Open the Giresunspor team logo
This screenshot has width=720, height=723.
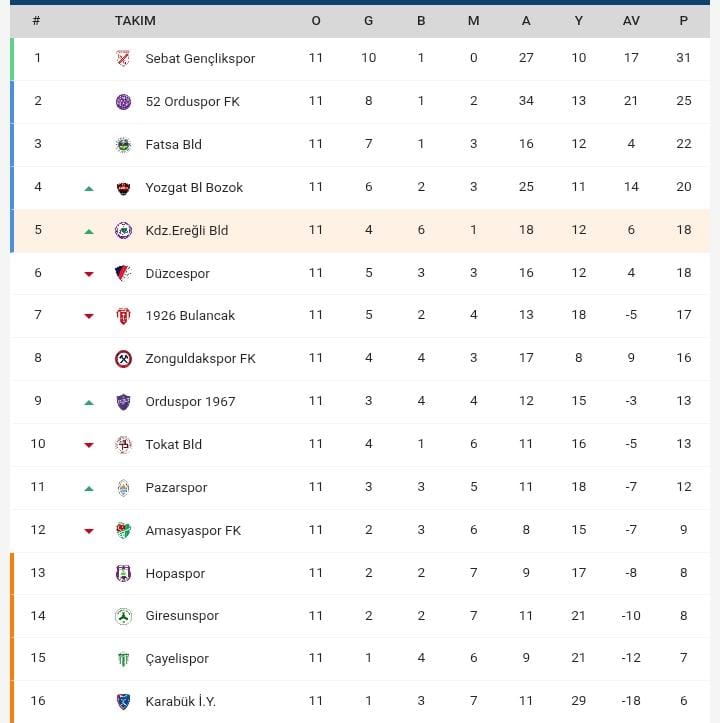[x=123, y=616]
